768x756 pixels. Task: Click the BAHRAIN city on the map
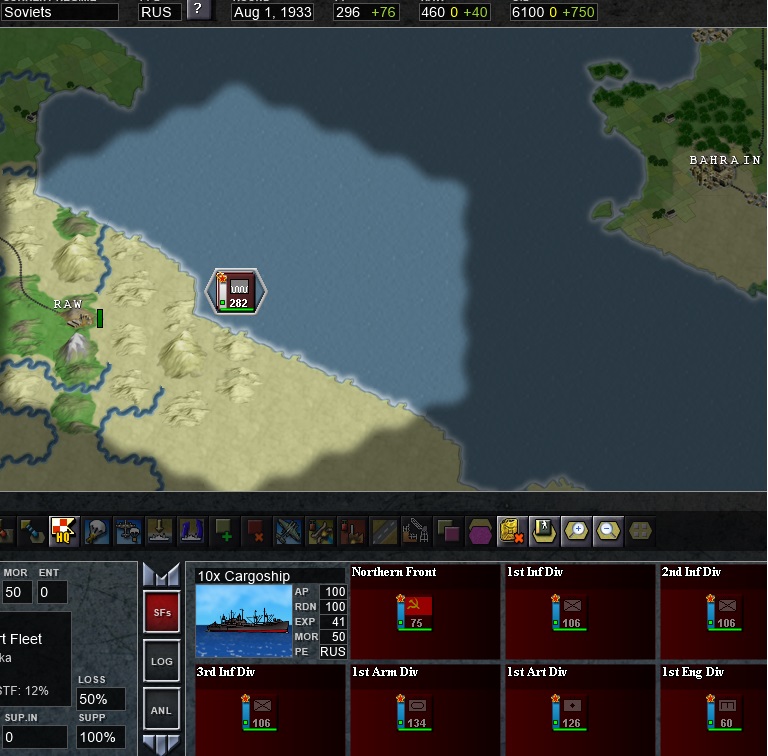pyautogui.click(x=716, y=177)
